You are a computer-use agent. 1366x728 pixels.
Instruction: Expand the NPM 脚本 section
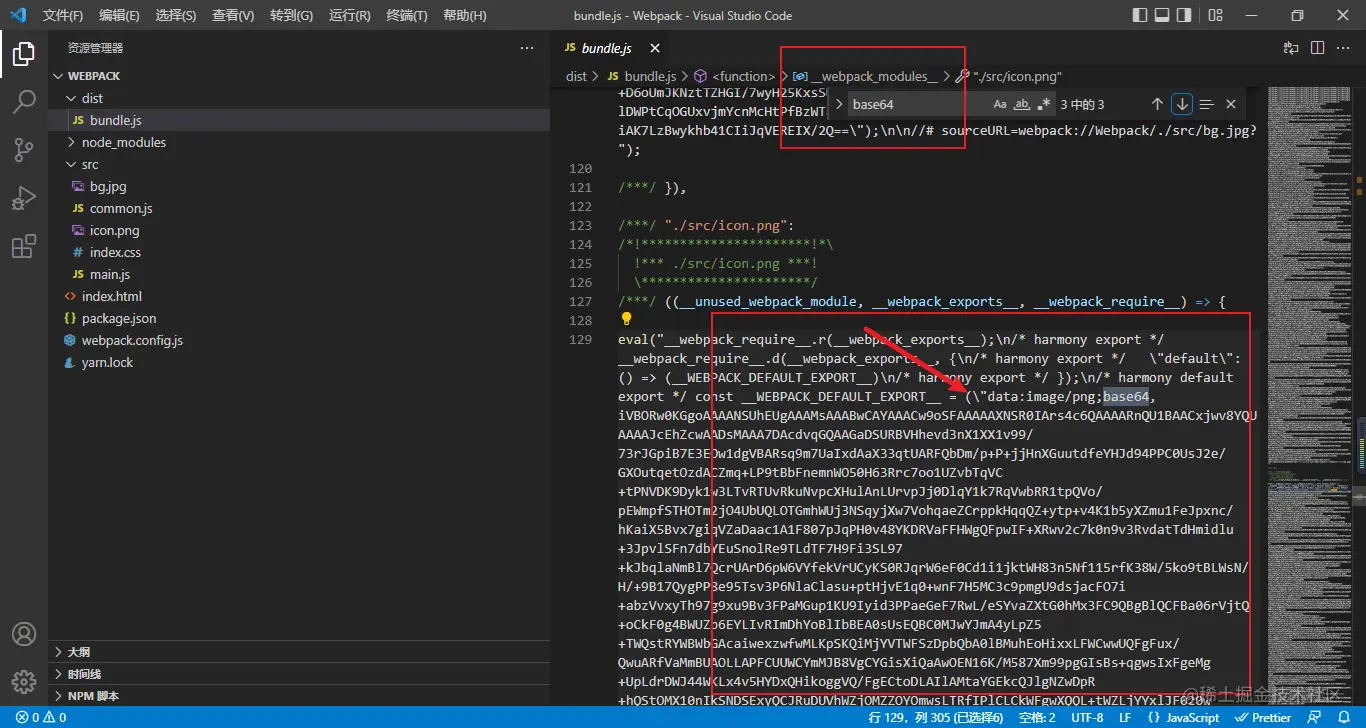point(299,696)
